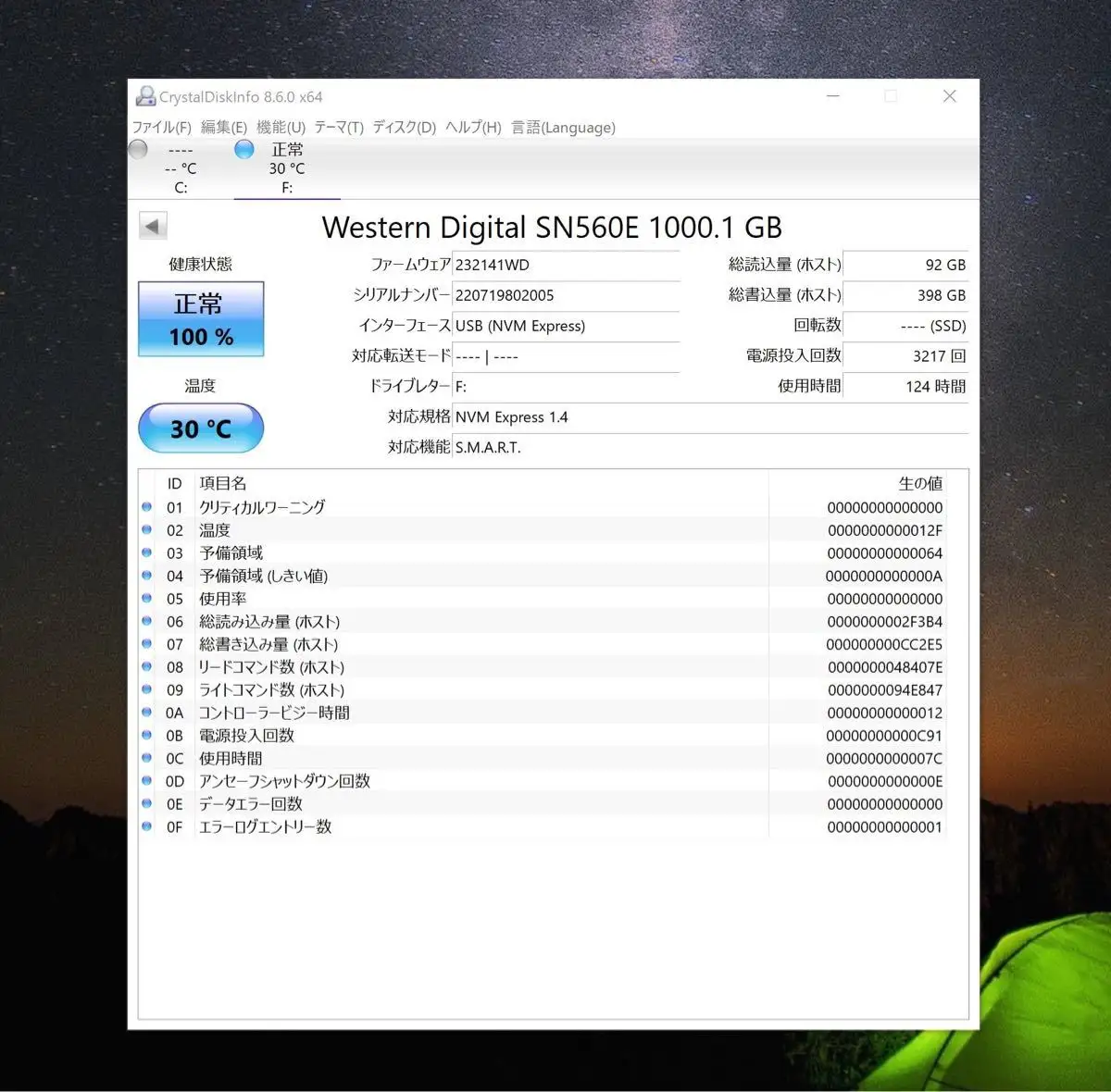The height and width of the screenshot is (1092, 1111).
Task: Click the CrystalDiskInfo app icon in title bar
Action: point(145,96)
